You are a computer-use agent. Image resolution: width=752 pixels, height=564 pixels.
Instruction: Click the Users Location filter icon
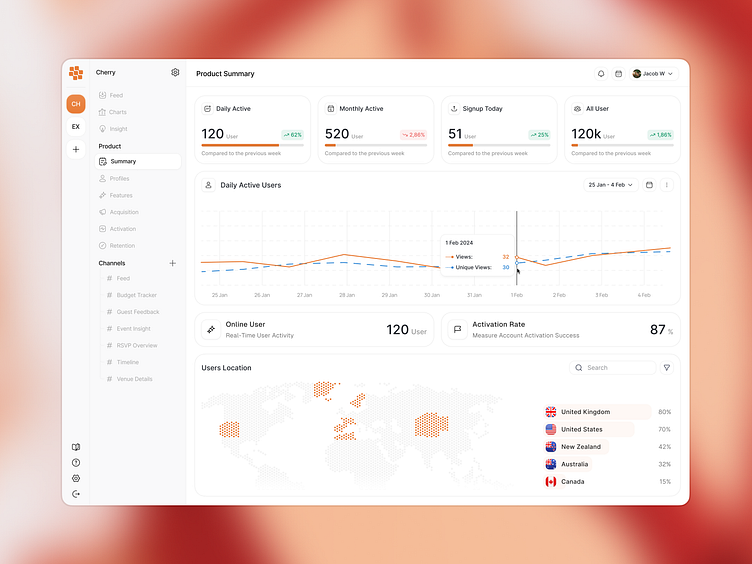point(667,368)
